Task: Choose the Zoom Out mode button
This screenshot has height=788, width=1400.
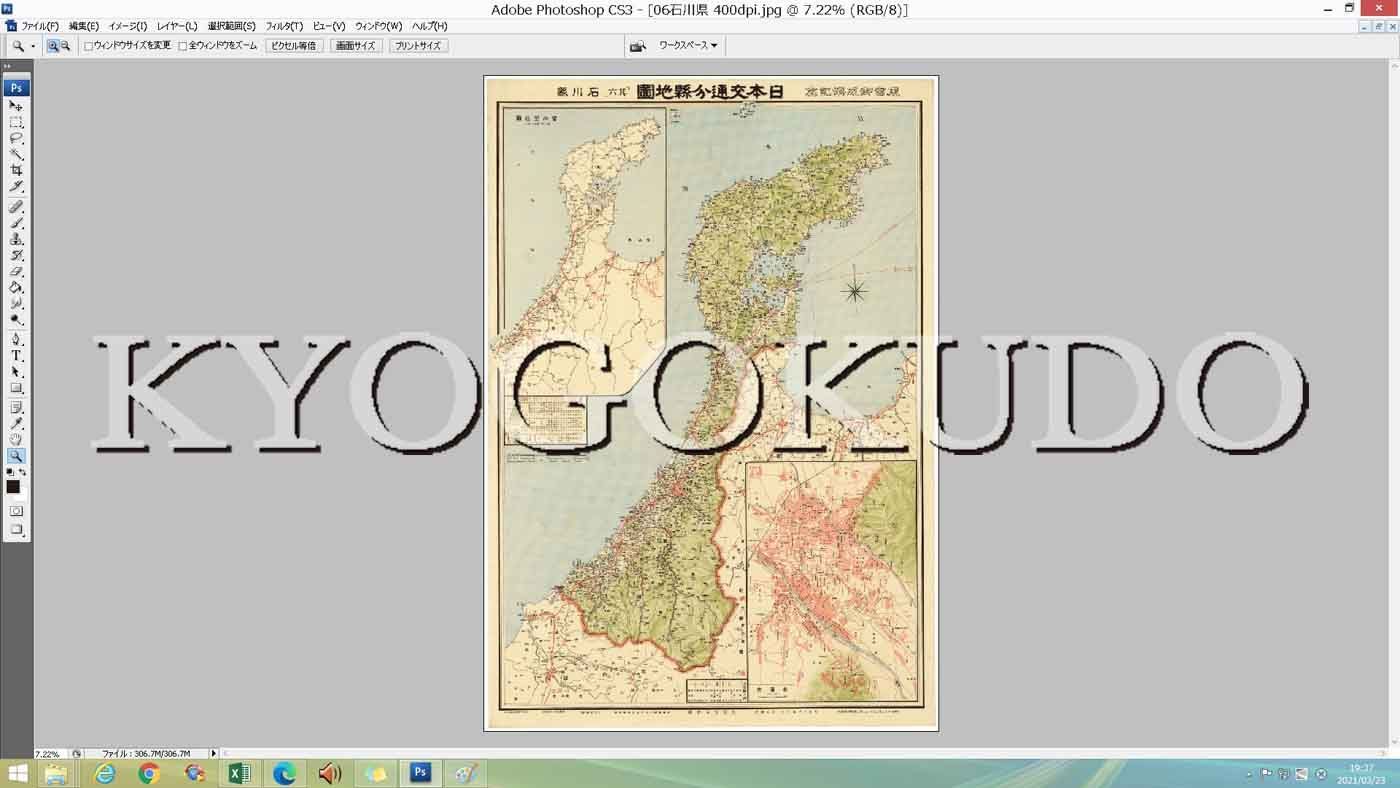Action: pos(65,46)
